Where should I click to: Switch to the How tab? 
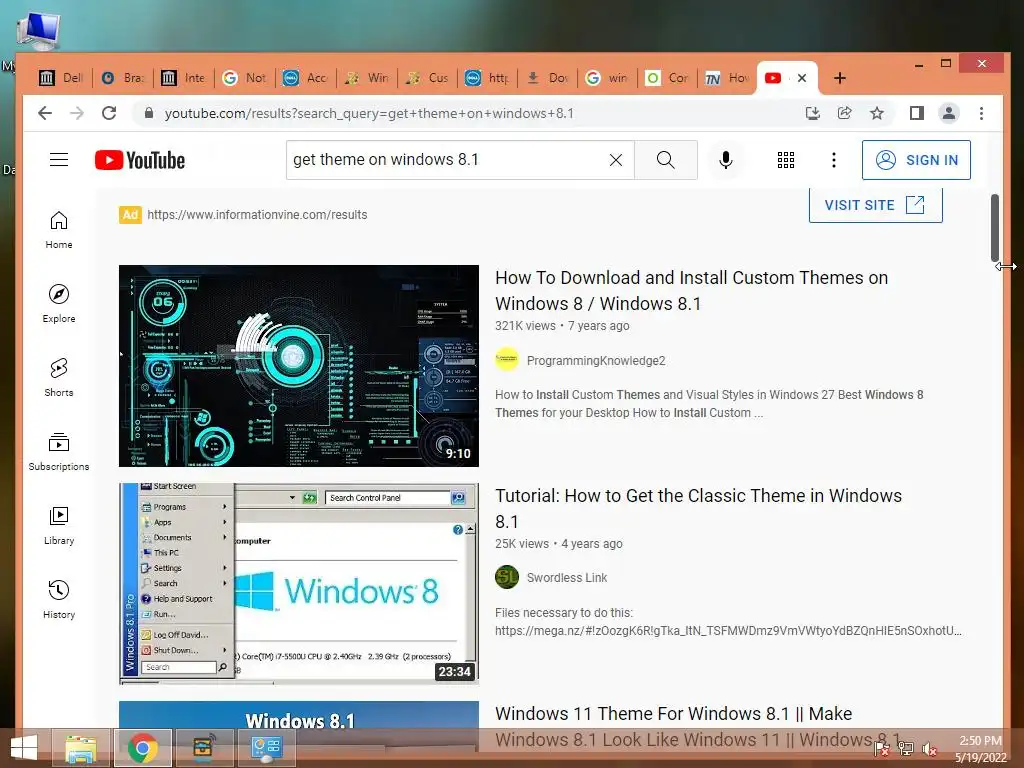pyautogui.click(x=727, y=78)
